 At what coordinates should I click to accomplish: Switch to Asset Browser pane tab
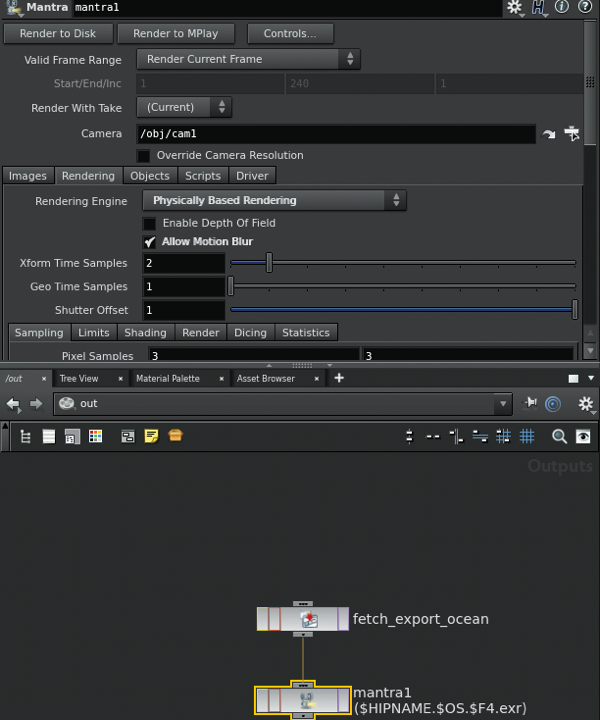(266, 379)
